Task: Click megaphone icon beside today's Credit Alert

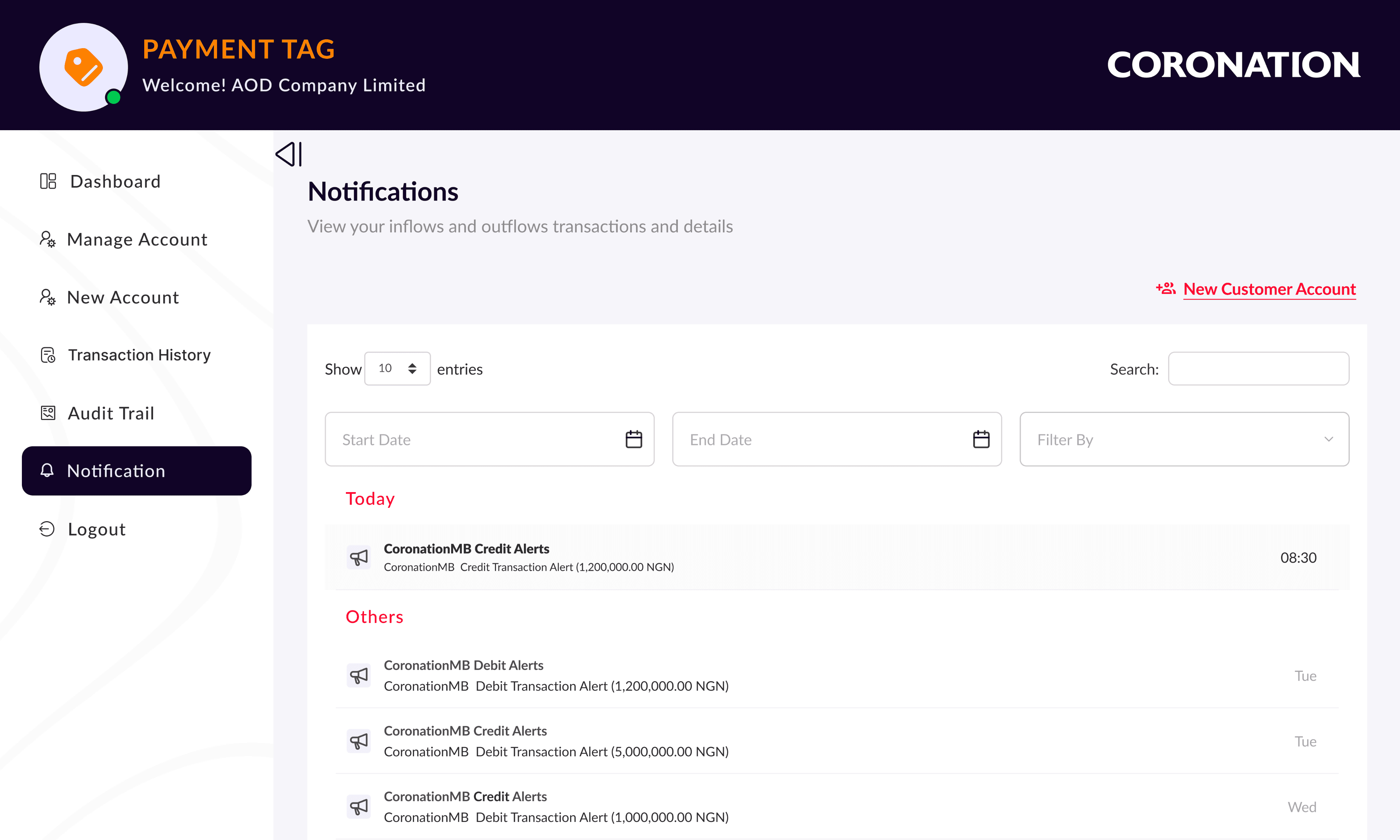Action: [358, 557]
